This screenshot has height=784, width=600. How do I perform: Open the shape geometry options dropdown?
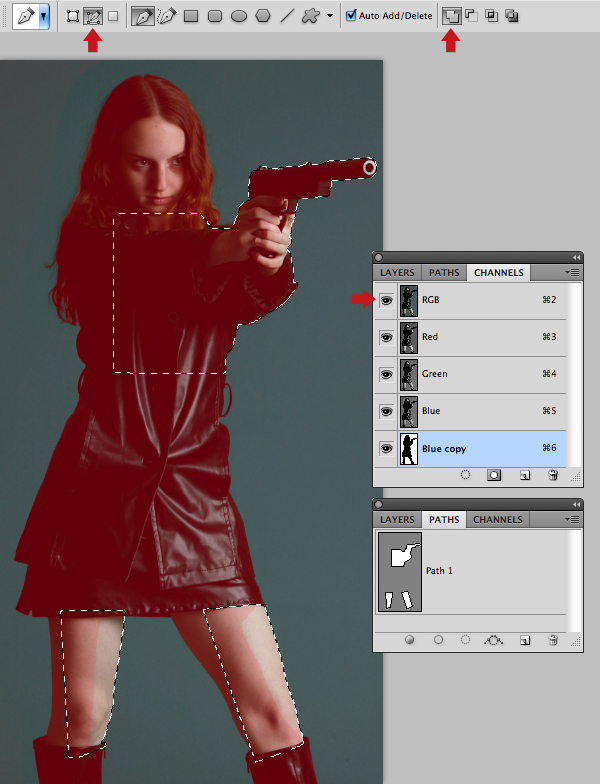330,16
